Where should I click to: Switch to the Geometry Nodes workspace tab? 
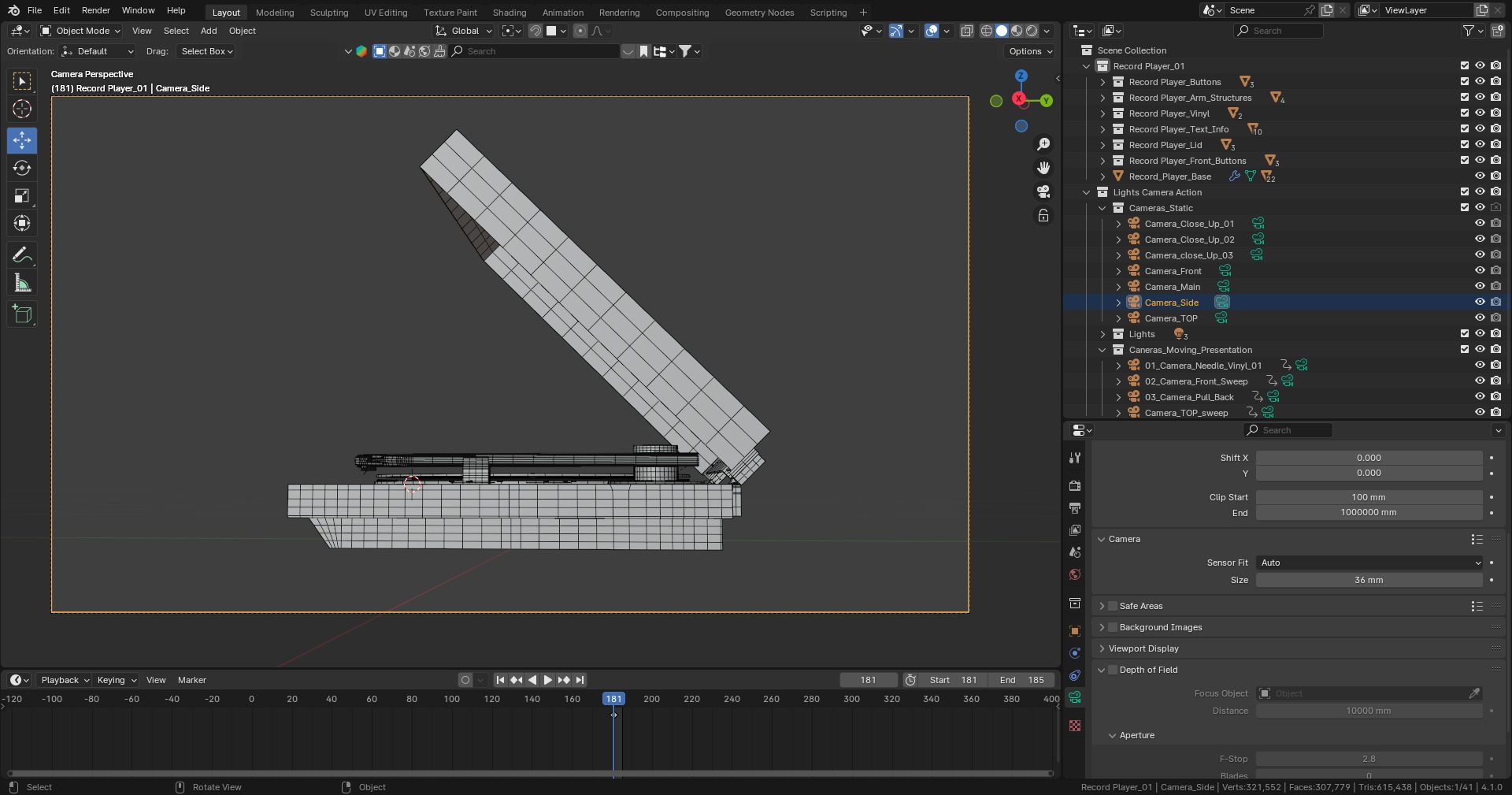759,13
